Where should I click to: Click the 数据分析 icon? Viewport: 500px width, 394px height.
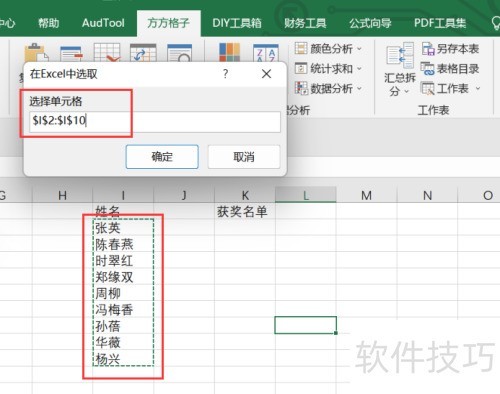pyautogui.click(x=301, y=88)
